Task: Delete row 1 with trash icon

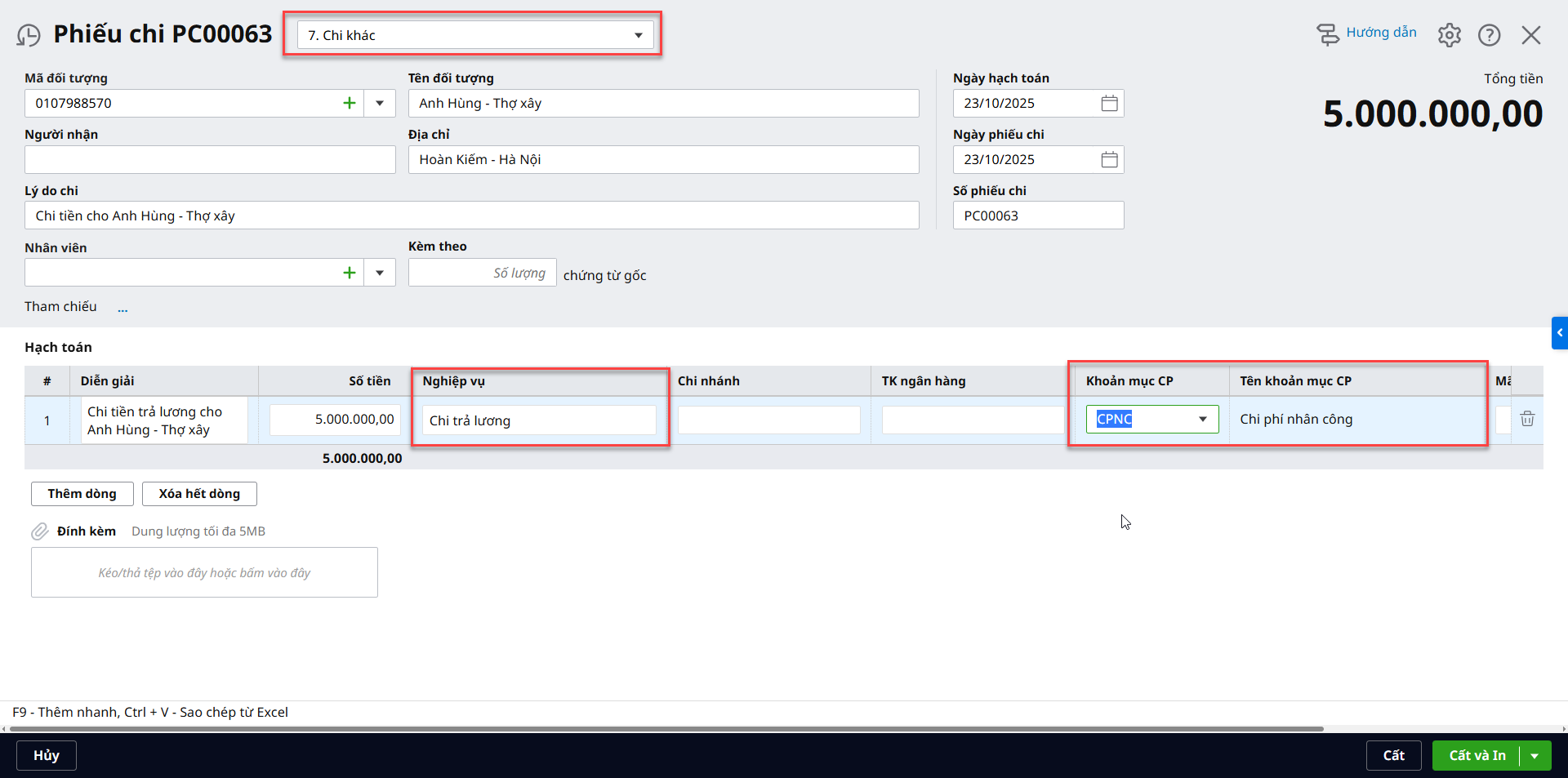Action: 1526,420
